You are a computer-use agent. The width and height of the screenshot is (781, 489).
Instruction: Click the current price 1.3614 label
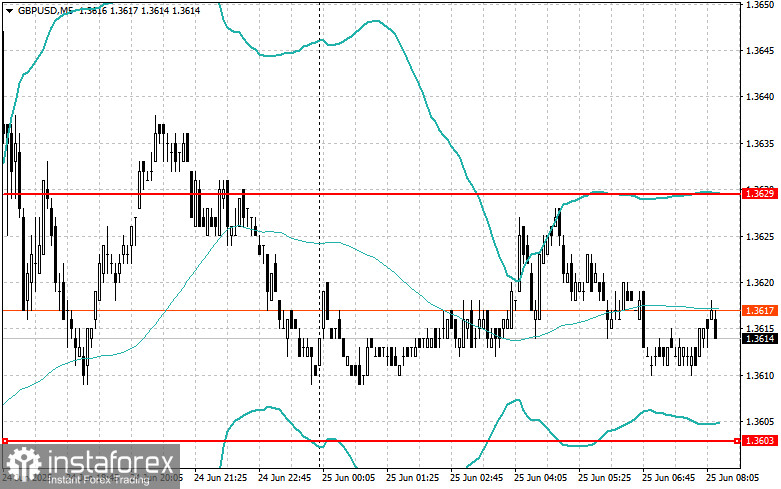[x=760, y=339]
